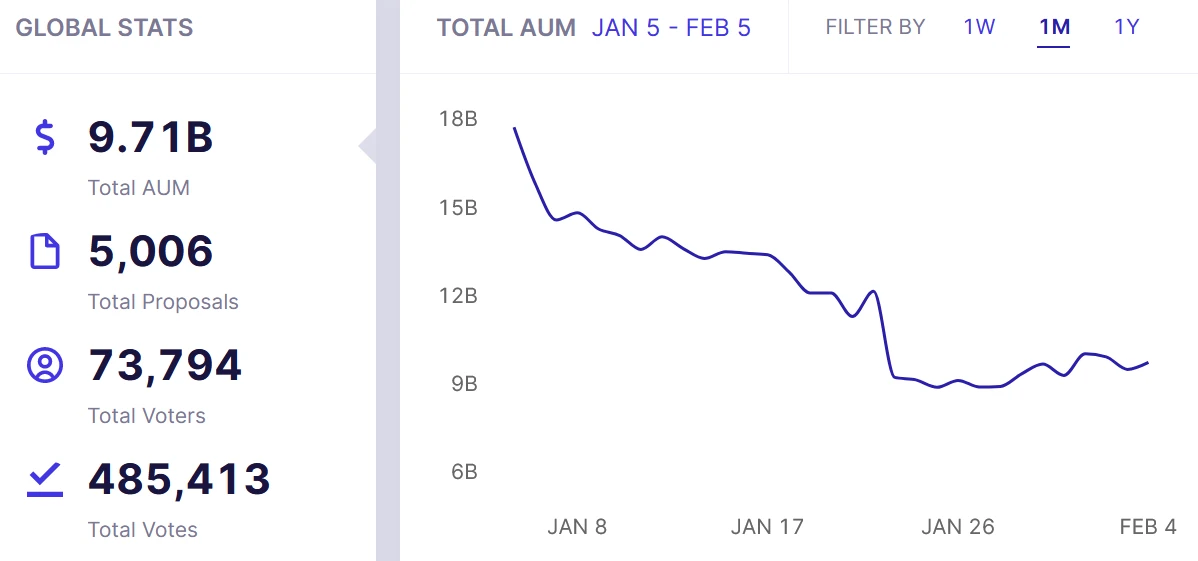
Task: Switch chart range to 1Y
Action: tap(1126, 28)
